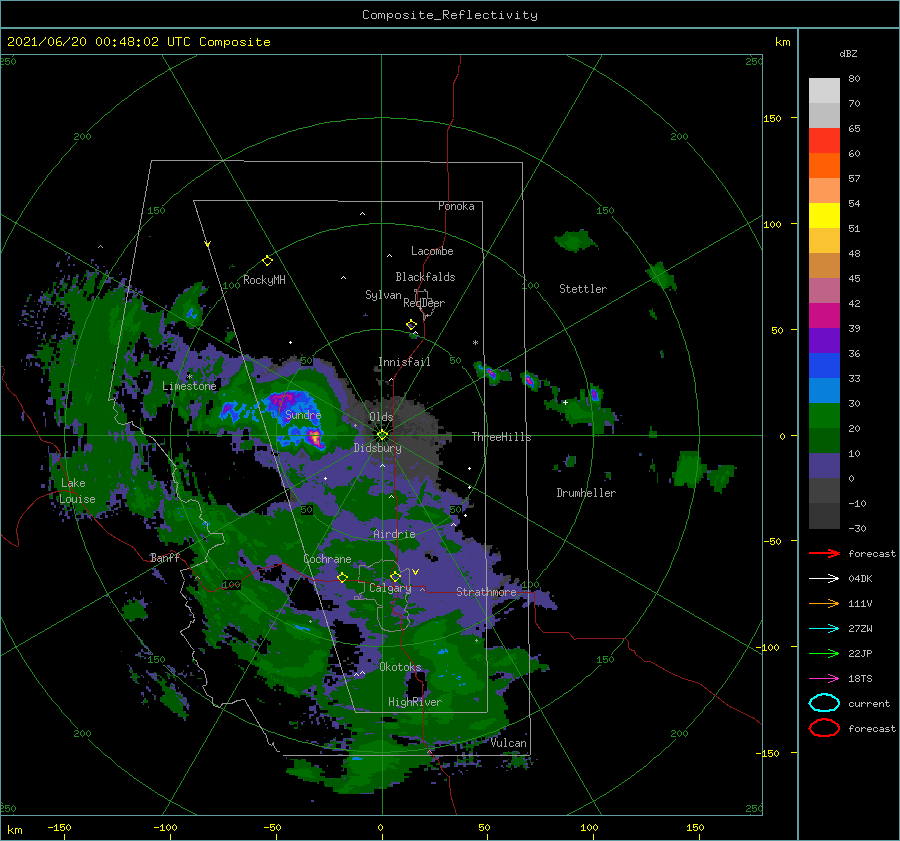The image size is (900, 841).
Task: Select the green 22JP arrow symbol
Action: tap(824, 653)
